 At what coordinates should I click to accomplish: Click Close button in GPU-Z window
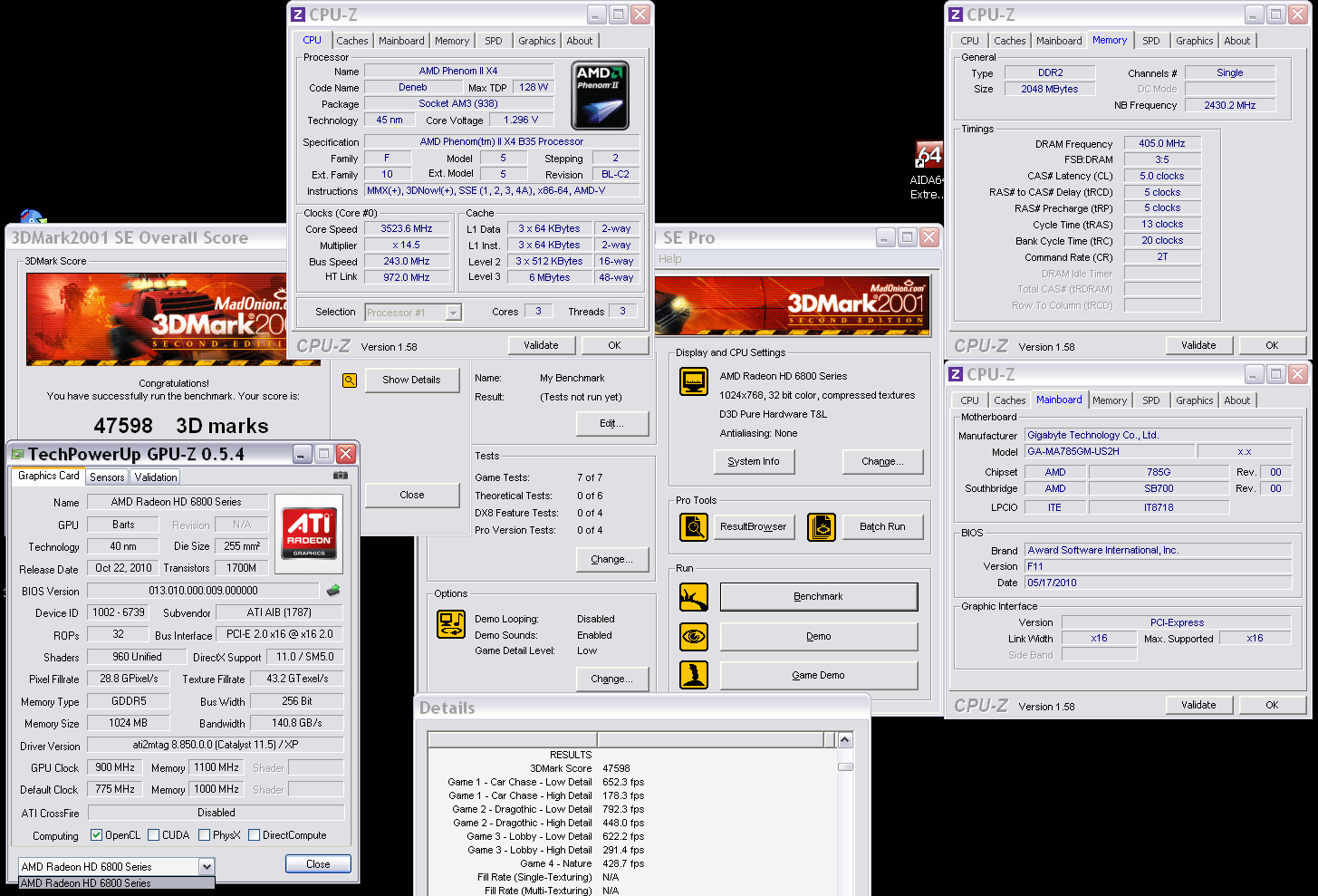[318, 864]
